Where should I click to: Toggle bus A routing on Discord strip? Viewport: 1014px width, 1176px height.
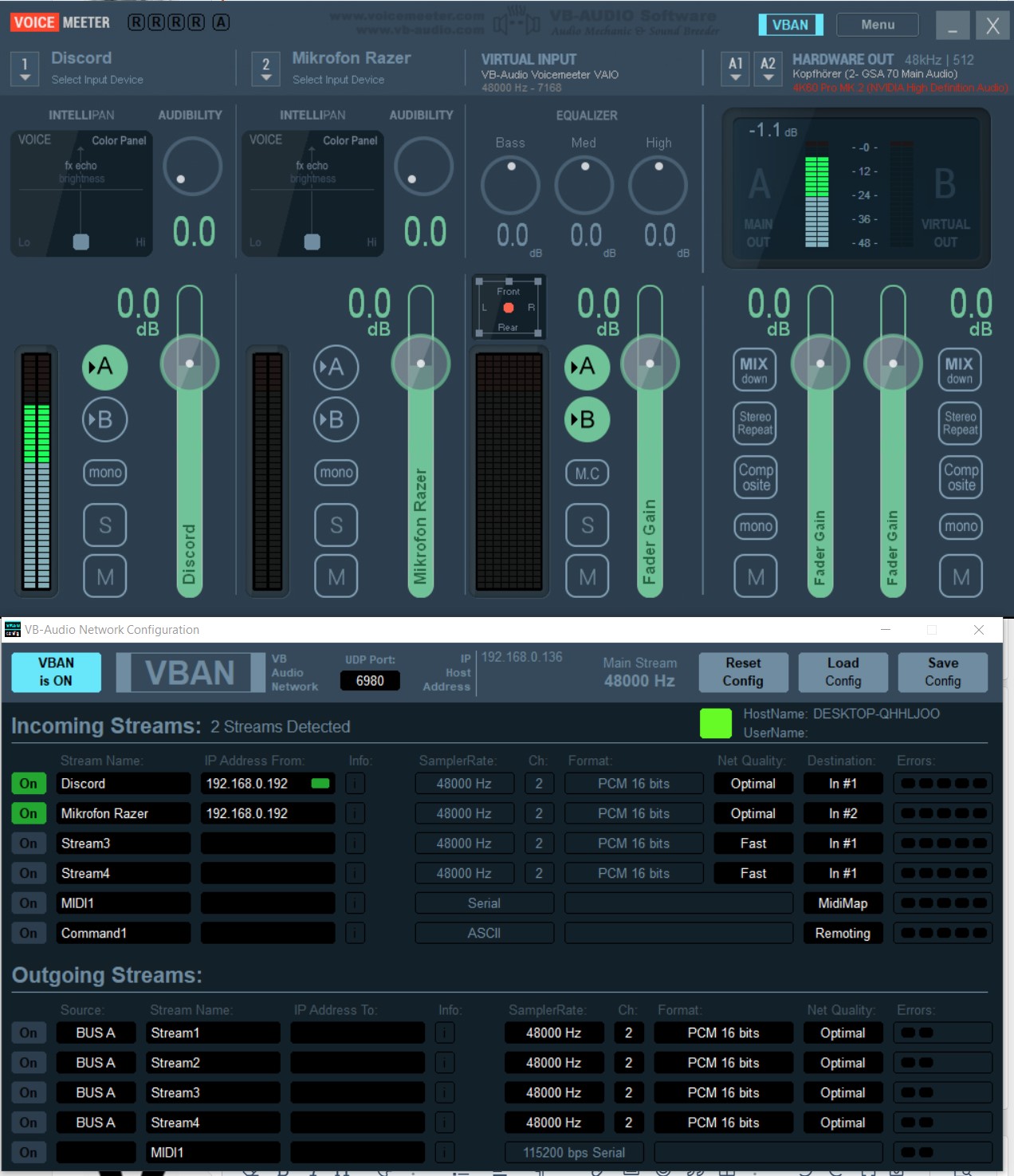(105, 367)
